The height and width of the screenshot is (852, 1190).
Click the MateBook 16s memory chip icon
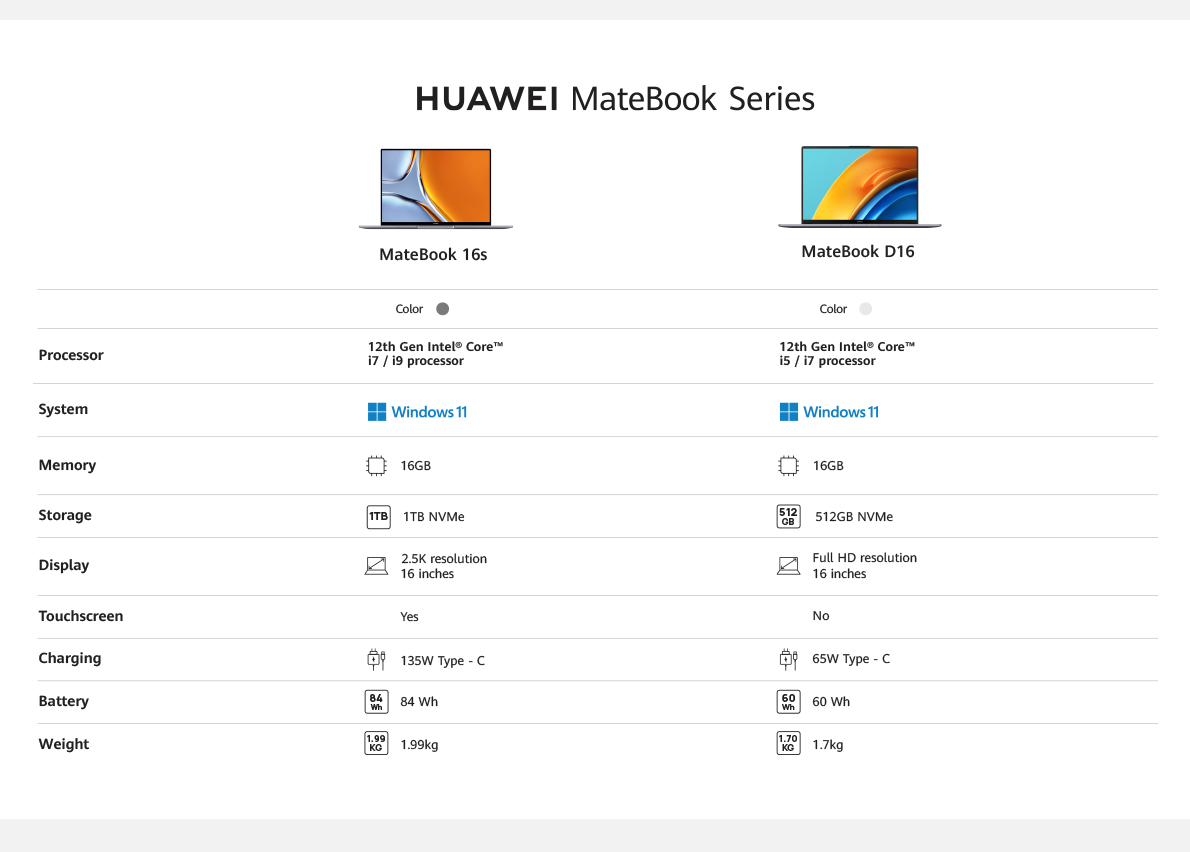[x=376, y=465]
